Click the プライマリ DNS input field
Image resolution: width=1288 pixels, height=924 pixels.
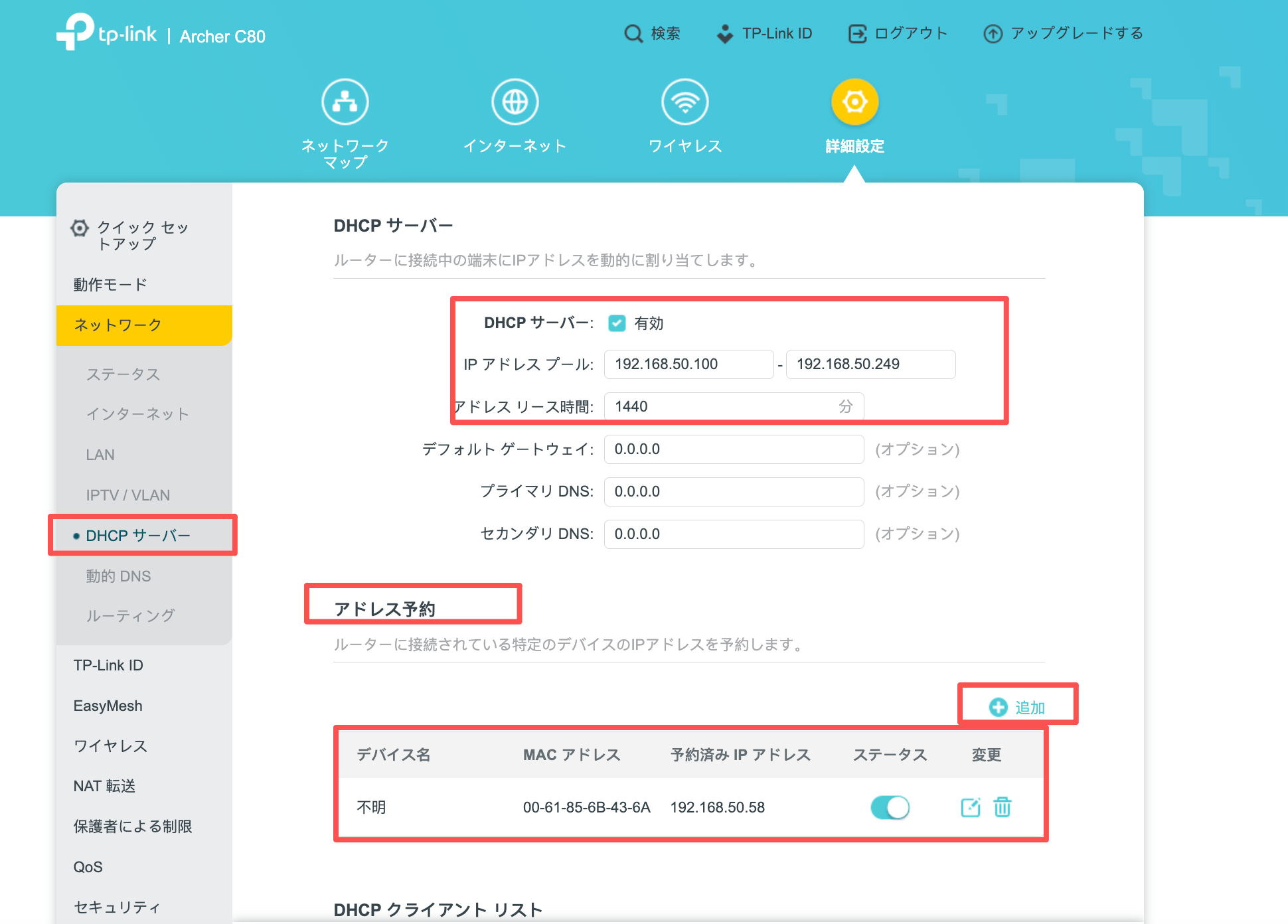point(734,492)
